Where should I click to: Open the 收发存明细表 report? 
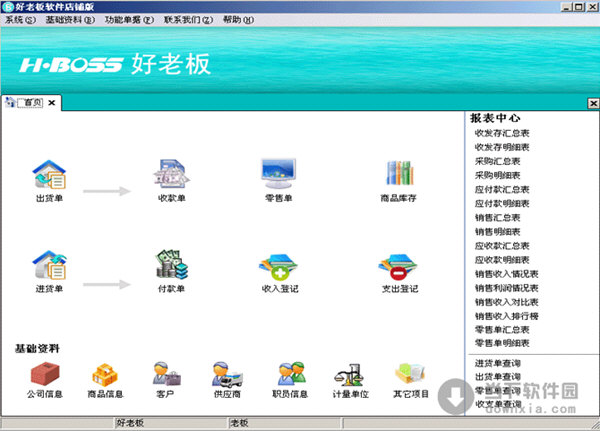click(x=502, y=147)
